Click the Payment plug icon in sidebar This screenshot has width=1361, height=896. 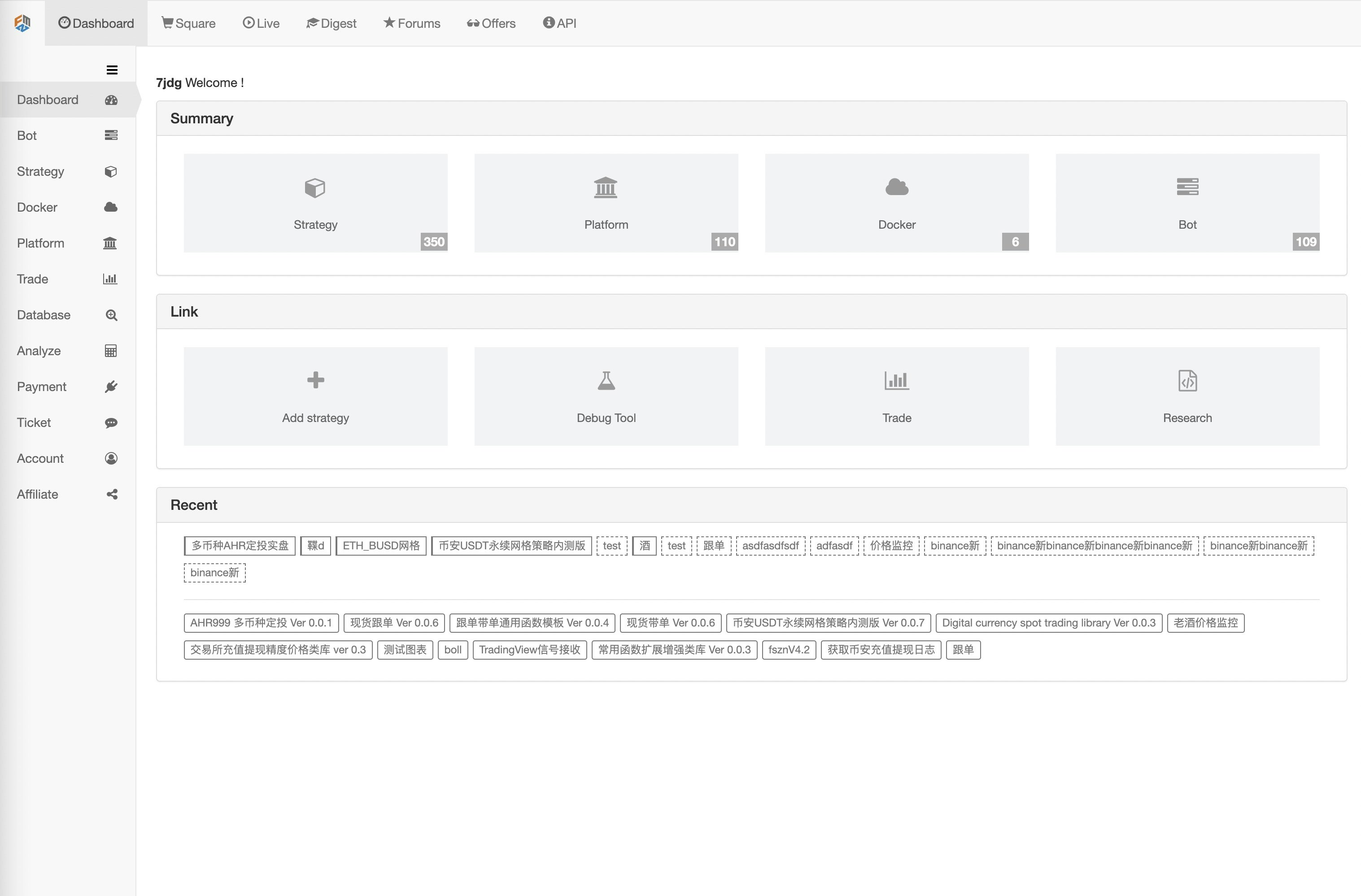(x=112, y=387)
